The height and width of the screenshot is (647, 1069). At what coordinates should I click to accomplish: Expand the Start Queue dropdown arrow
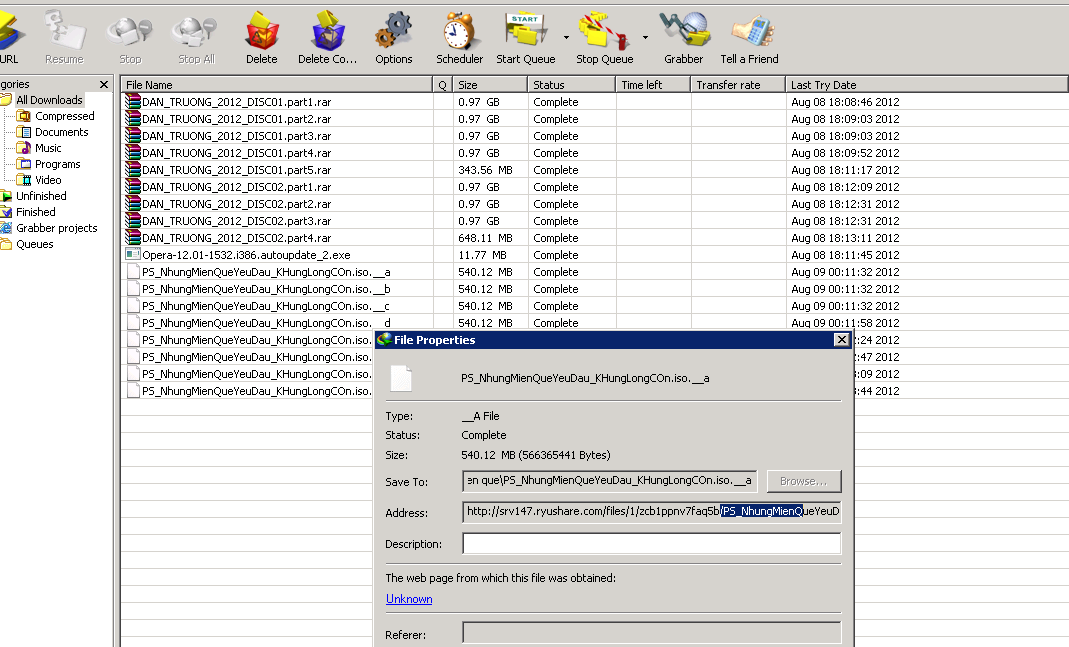tap(566, 37)
